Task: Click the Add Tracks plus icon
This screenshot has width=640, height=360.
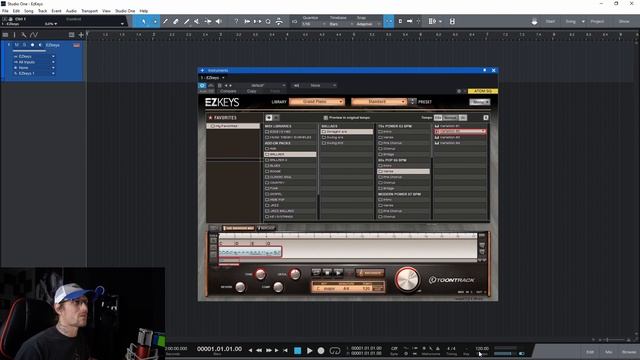Action: [x=81, y=35]
